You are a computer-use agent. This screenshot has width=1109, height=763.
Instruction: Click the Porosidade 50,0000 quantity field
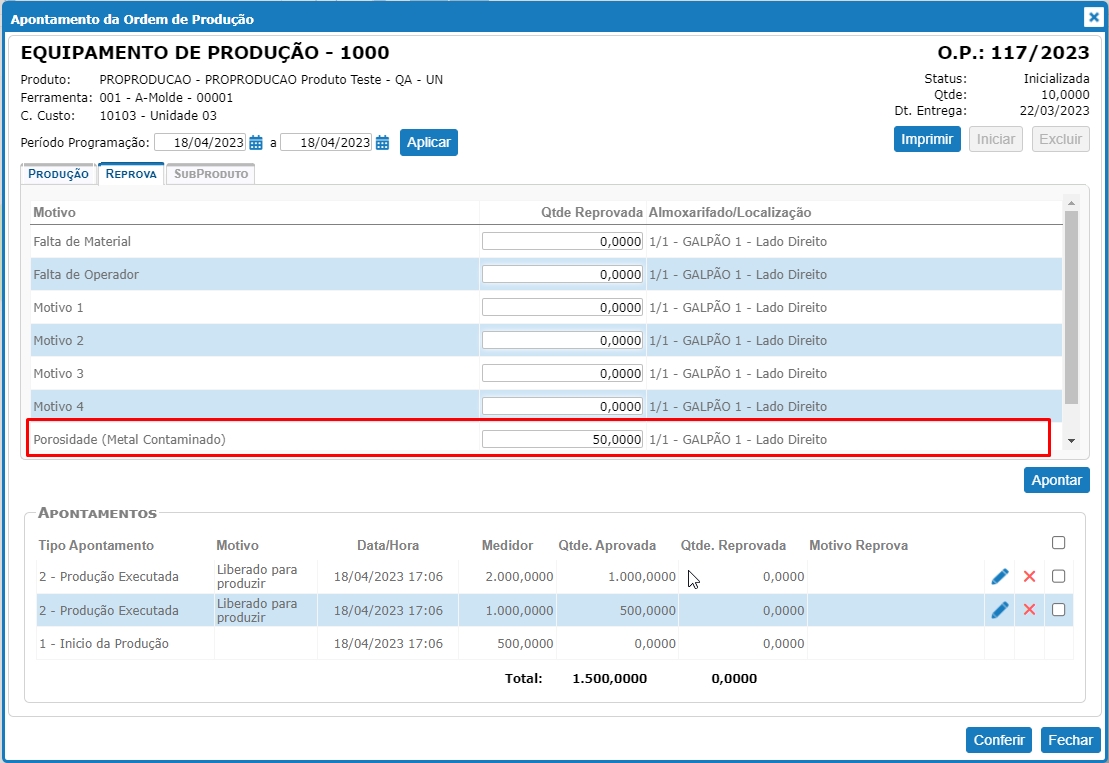pyautogui.click(x=562, y=440)
